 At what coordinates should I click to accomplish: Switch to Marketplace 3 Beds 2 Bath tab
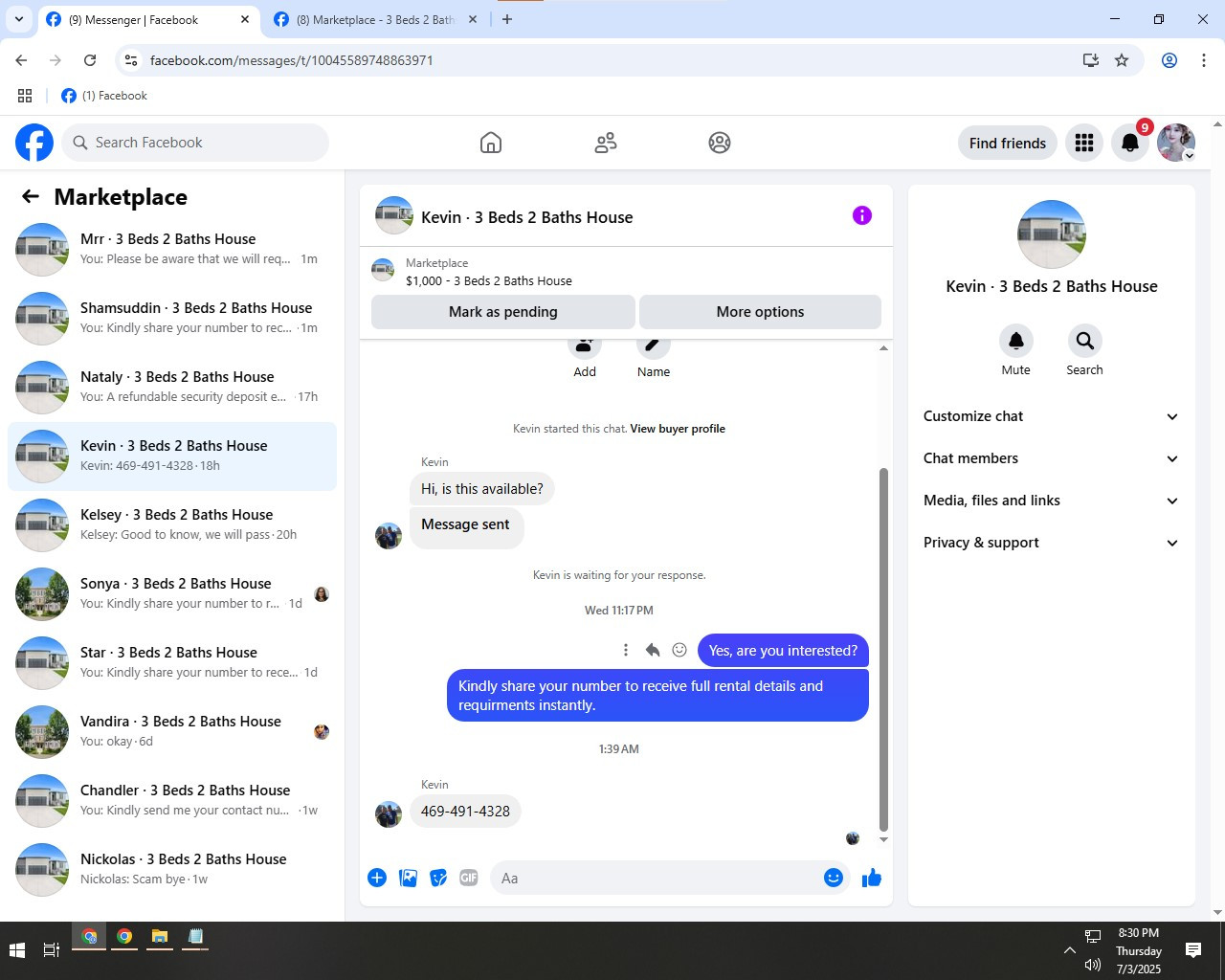(375, 19)
